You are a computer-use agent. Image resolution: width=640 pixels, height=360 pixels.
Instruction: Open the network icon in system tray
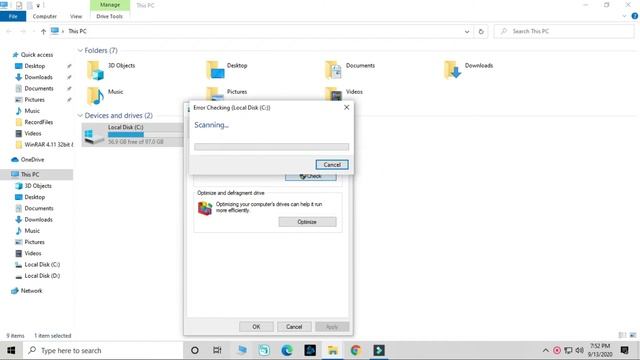pyautogui.click(x=568, y=350)
